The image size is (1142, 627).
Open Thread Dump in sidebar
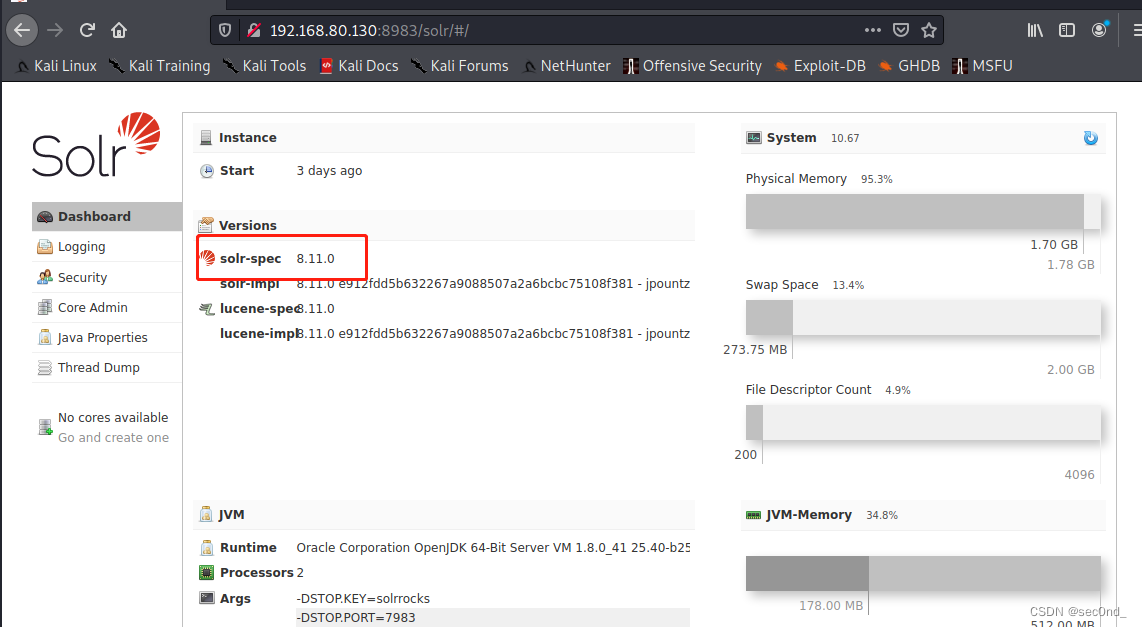pos(106,368)
